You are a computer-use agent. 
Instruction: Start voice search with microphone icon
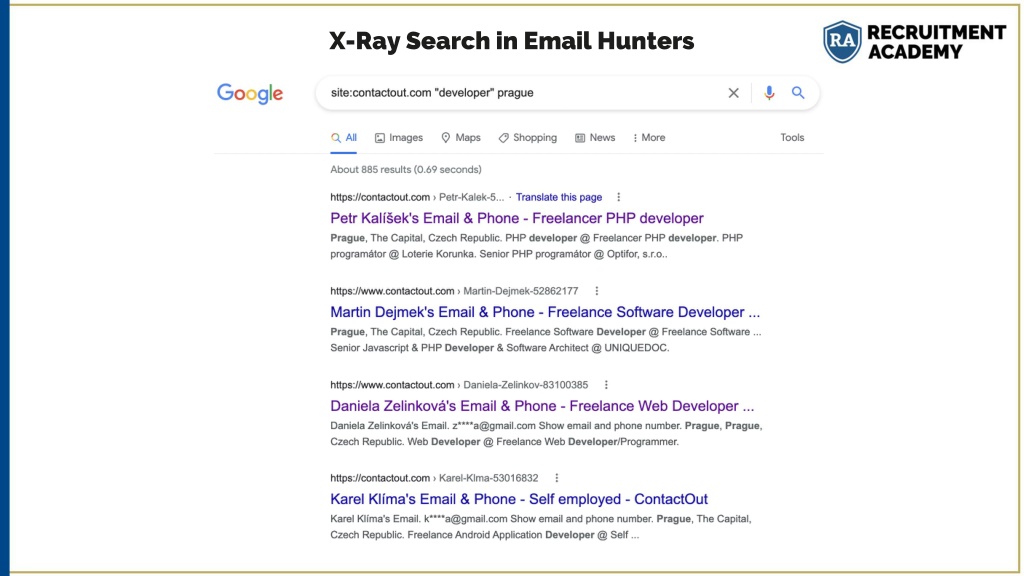click(x=769, y=93)
